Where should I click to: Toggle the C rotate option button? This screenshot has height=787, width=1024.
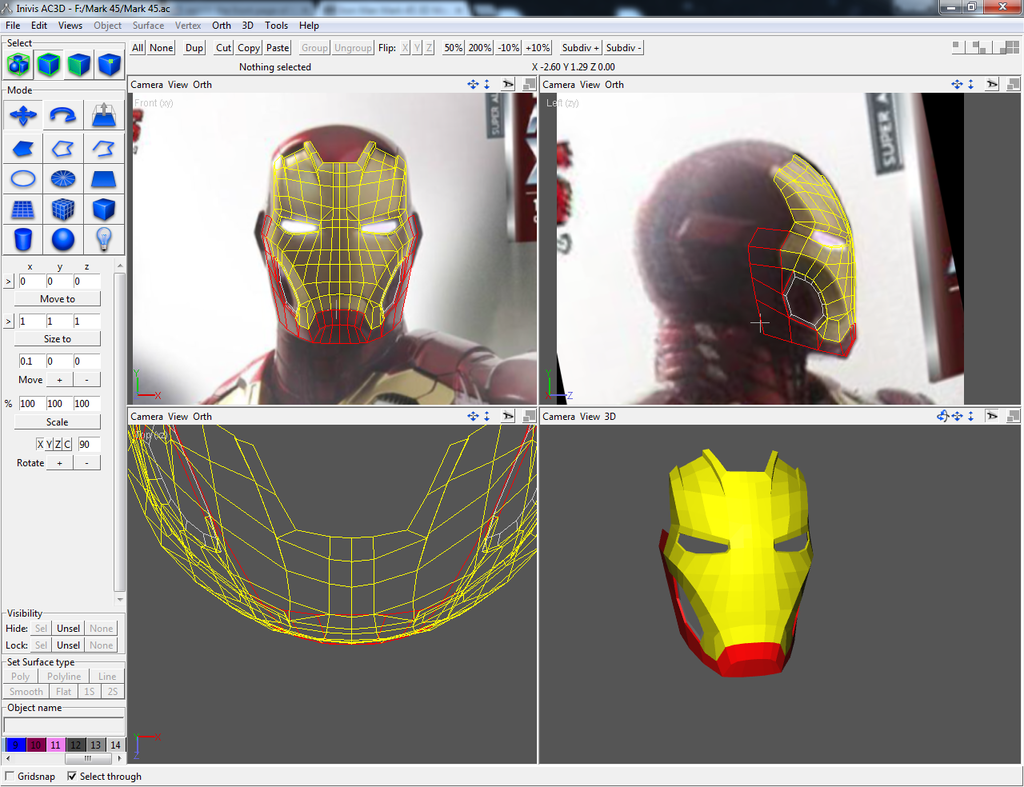(x=67, y=444)
